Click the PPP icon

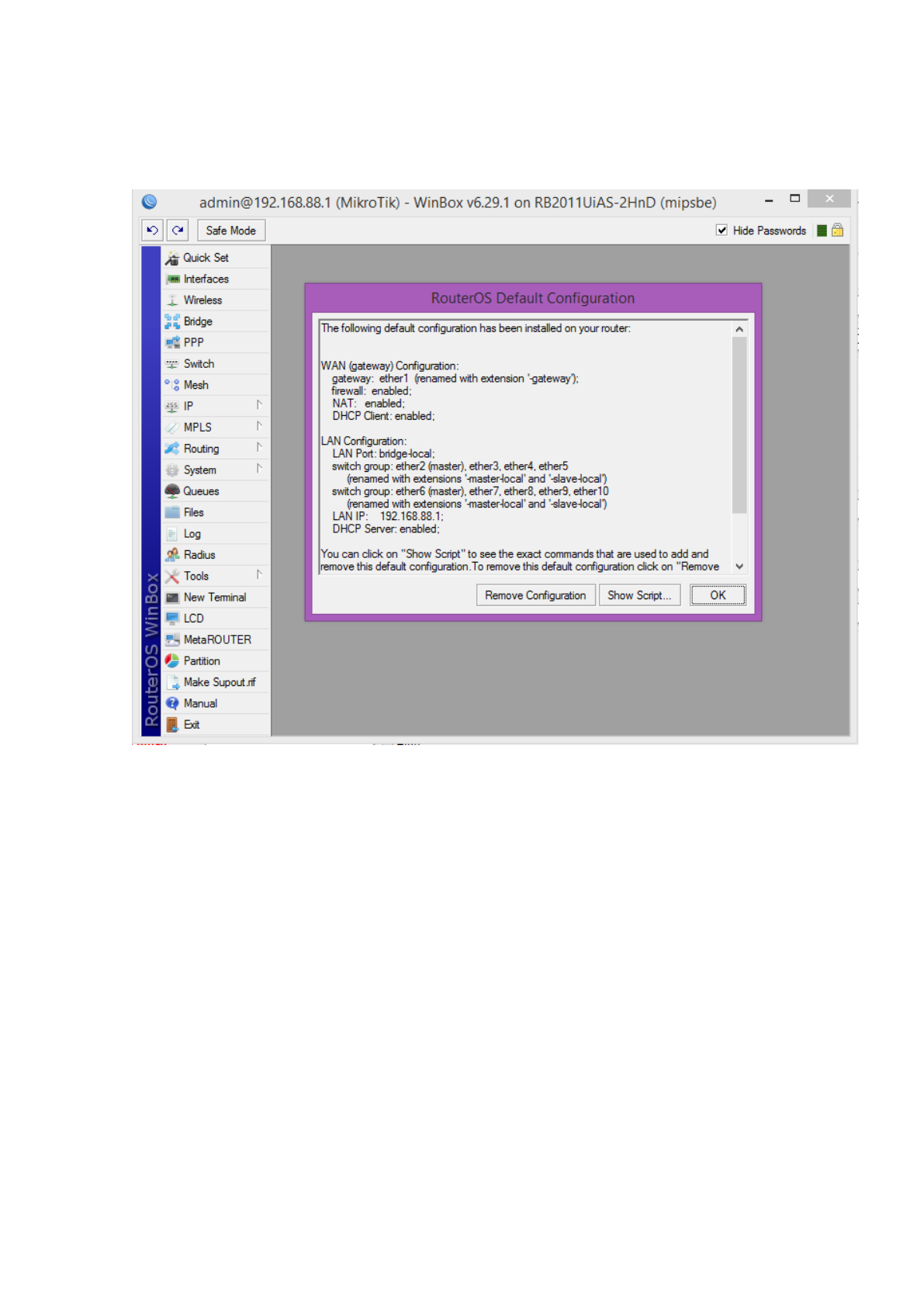click(x=172, y=342)
